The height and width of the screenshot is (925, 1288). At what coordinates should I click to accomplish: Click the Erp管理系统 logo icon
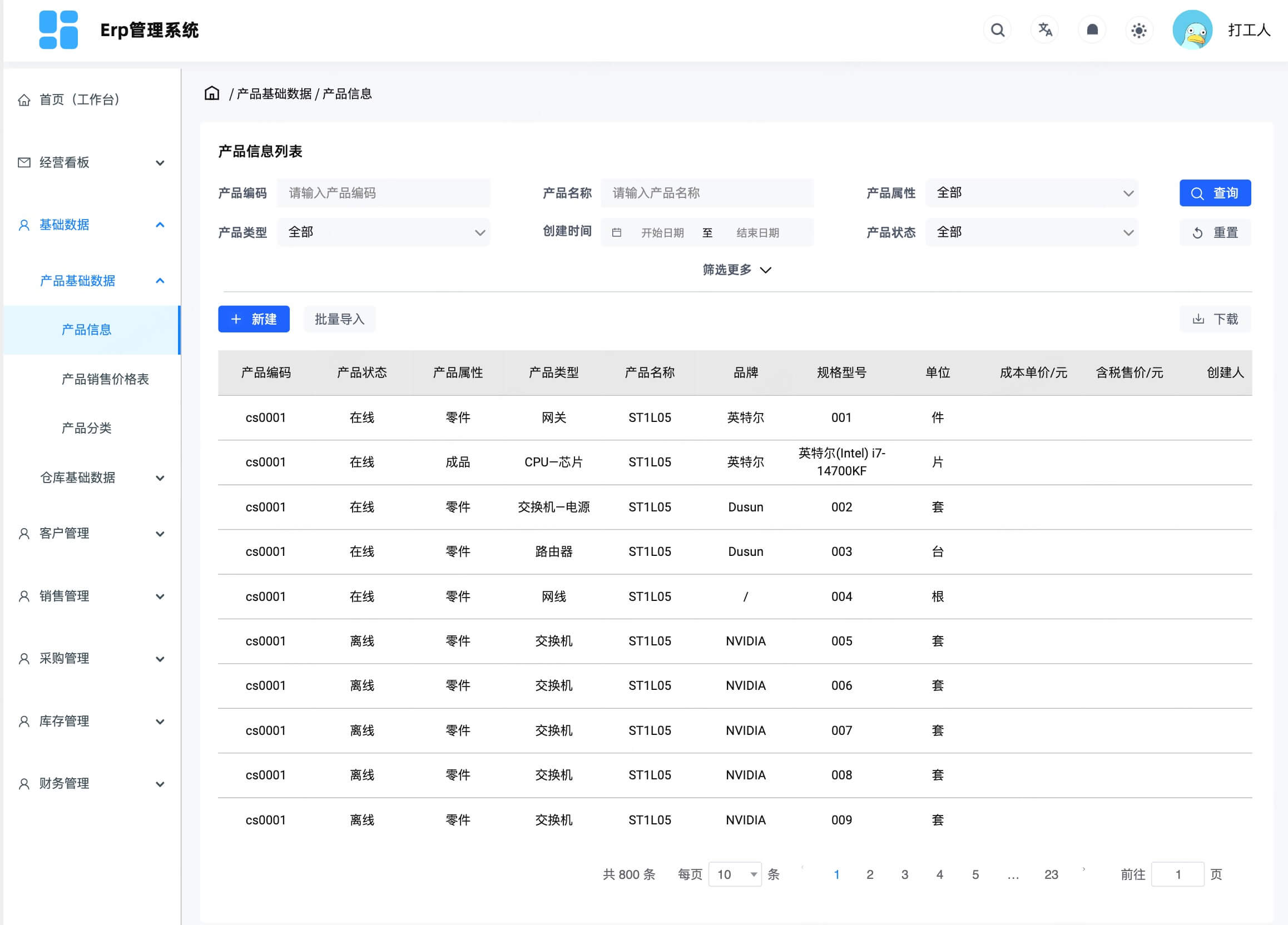pyautogui.click(x=57, y=30)
